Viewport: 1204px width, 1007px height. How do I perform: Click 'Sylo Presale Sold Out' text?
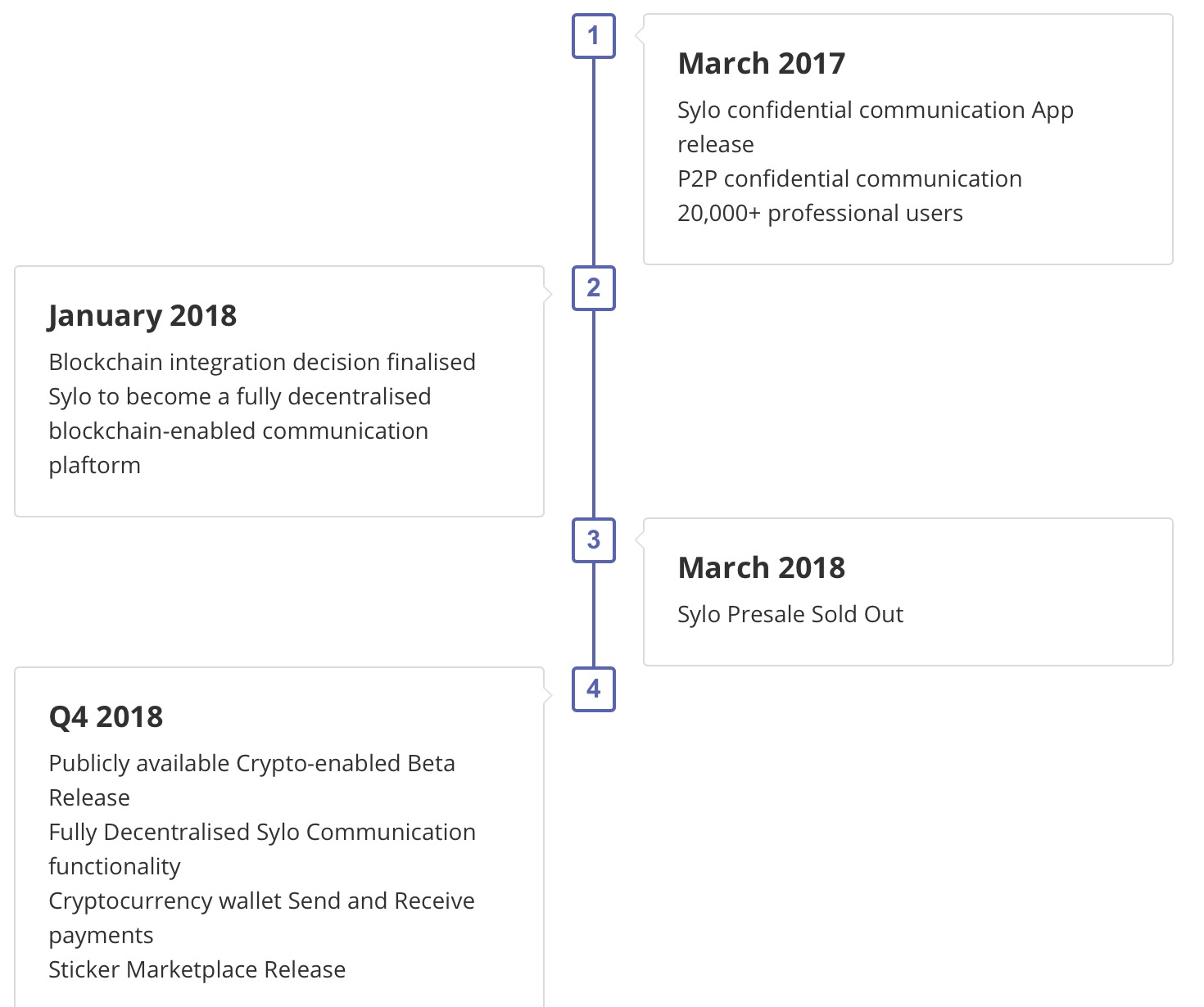coord(790,615)
